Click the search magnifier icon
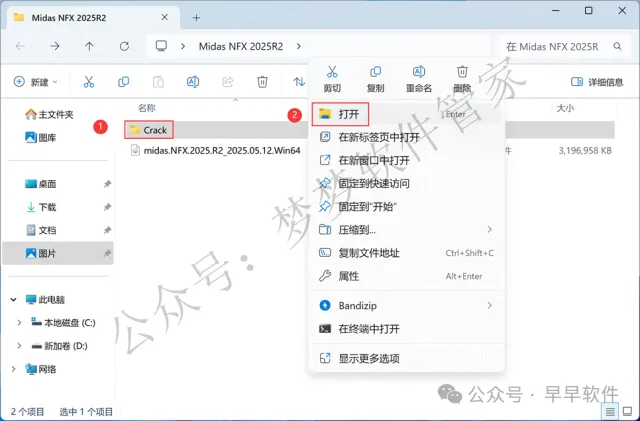The width and height of the screenshot is (640, 421). point(618,47)
